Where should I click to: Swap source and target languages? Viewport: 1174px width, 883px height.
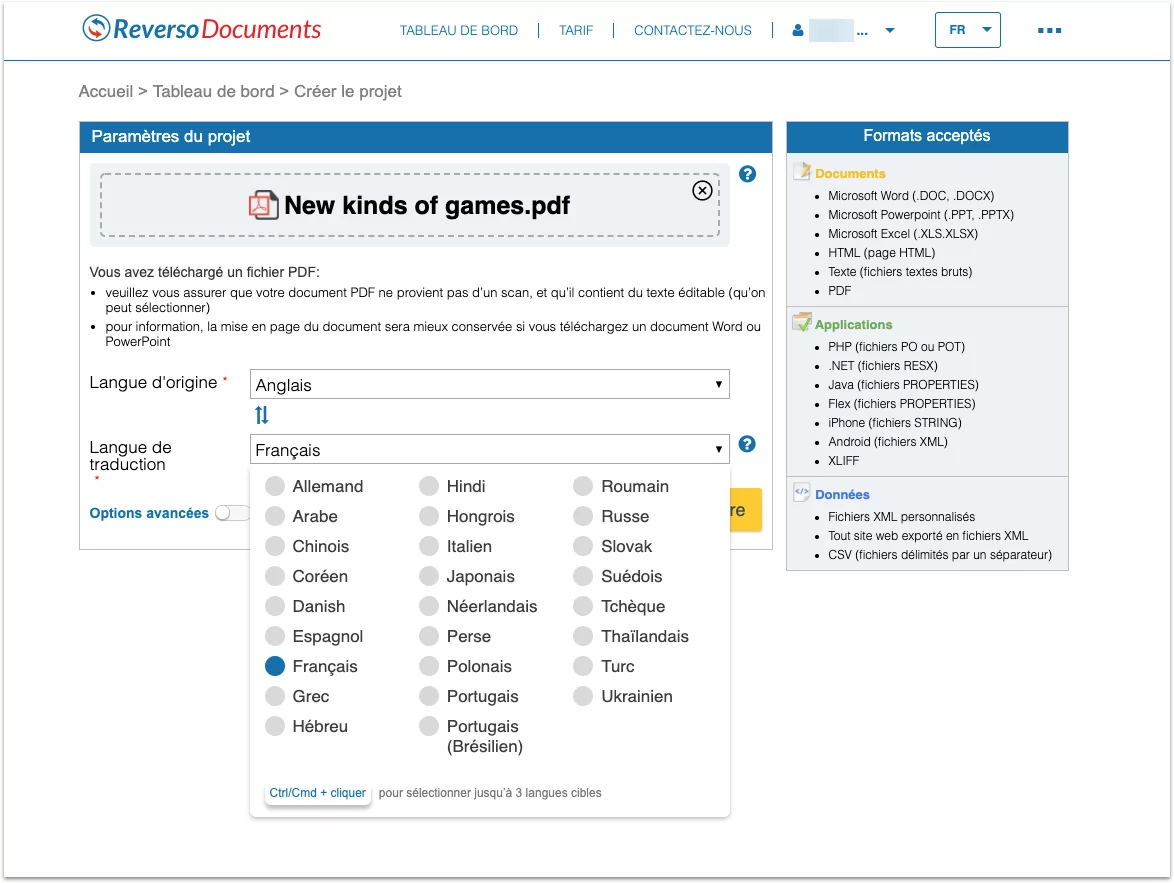[x=261, y=415]
